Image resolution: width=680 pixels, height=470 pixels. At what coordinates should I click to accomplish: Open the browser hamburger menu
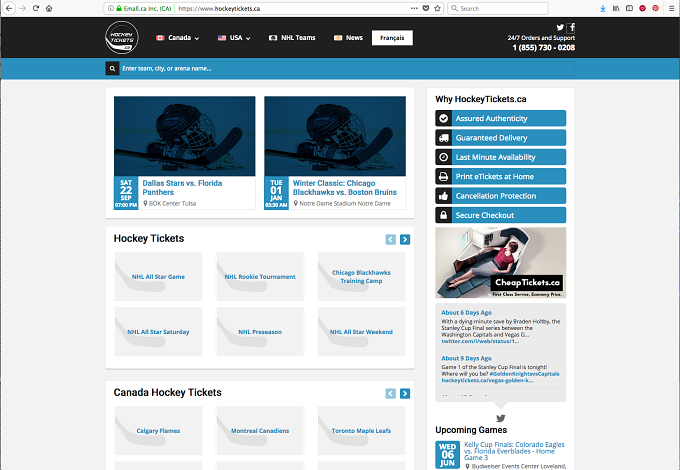coord(672,8)
